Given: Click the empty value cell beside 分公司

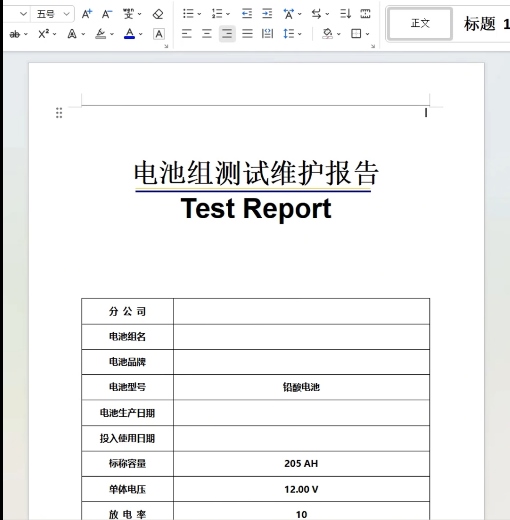Looking at the screenshot, I should pyautogui.click(x=301, y=311).
